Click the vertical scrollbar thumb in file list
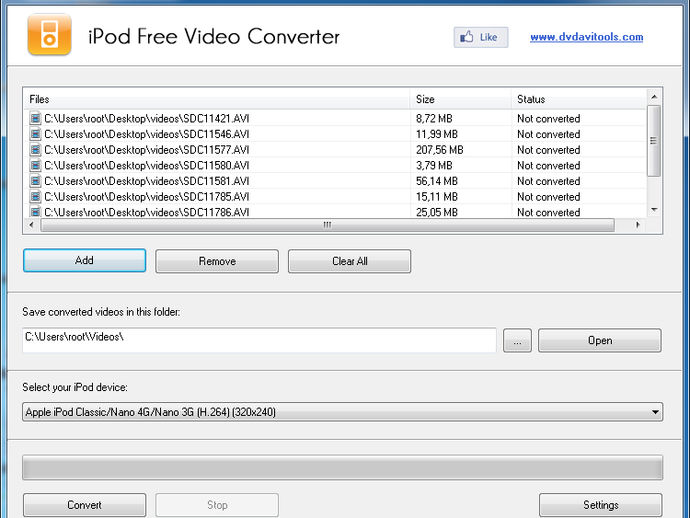 point(653,141)
